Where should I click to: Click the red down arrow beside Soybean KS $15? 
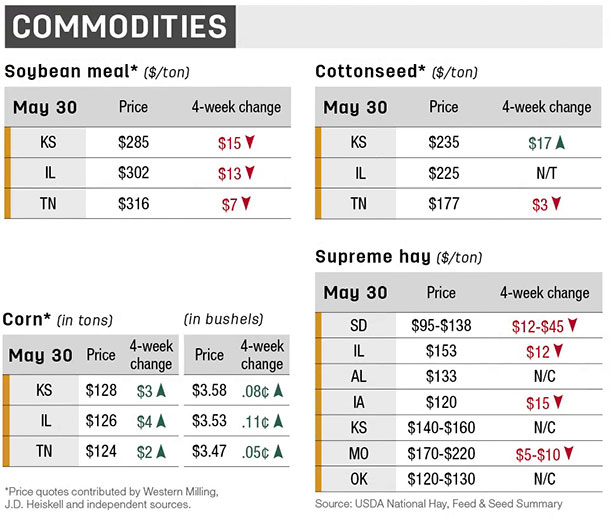pos(250,142)
